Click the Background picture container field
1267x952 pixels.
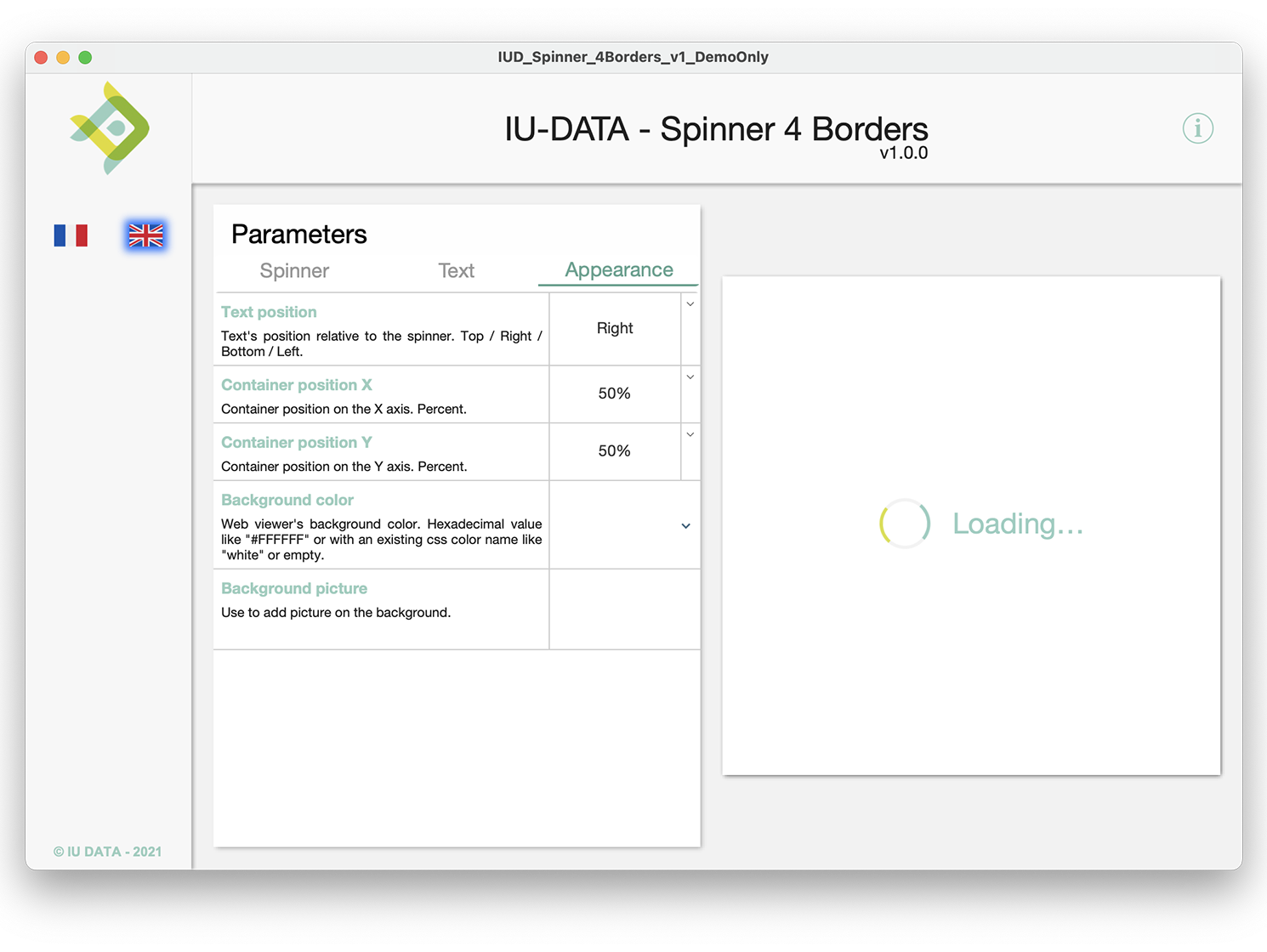point(625,609)
